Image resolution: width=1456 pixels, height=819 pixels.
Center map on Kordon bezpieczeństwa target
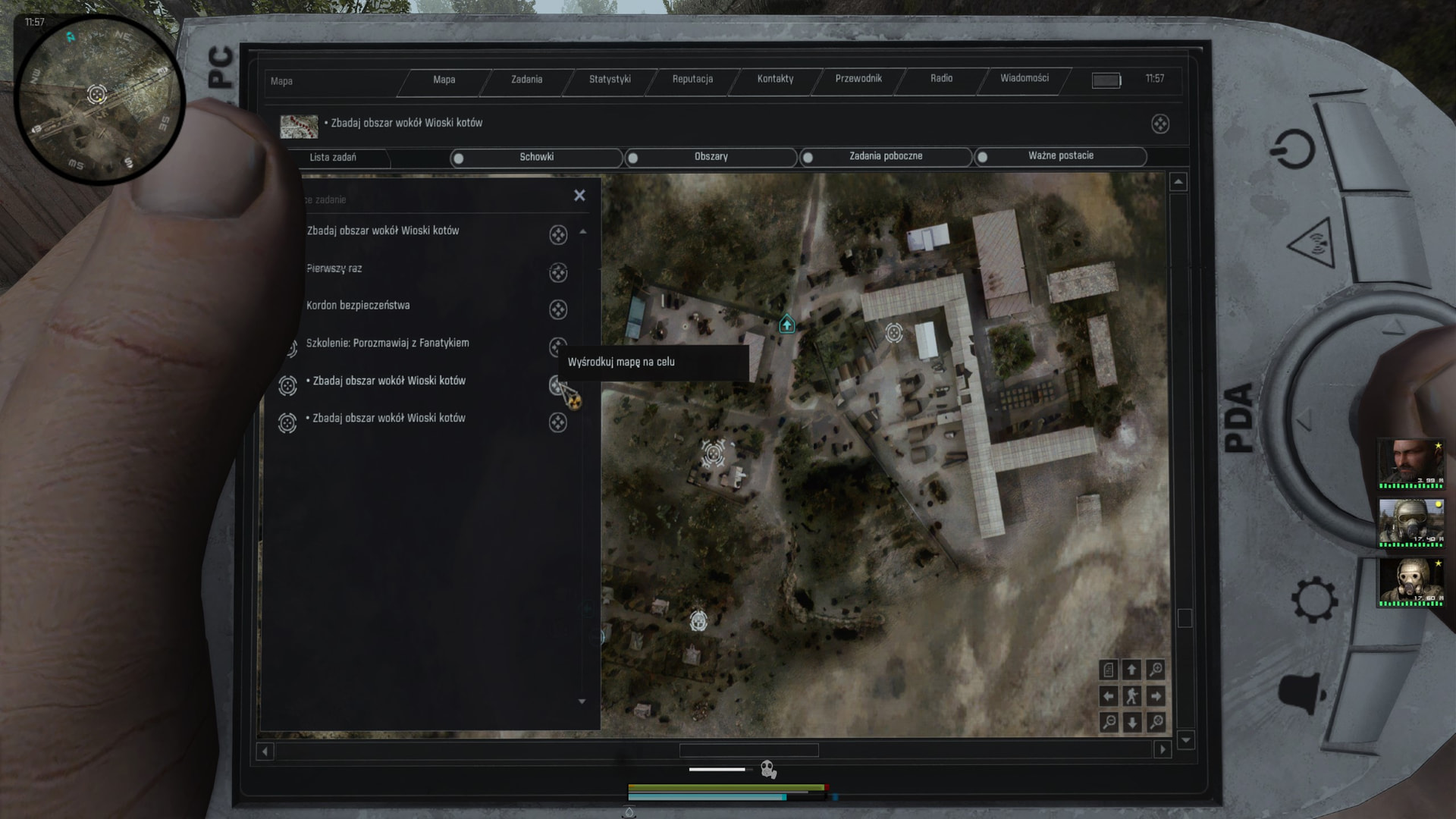click(x=558, y=309)
